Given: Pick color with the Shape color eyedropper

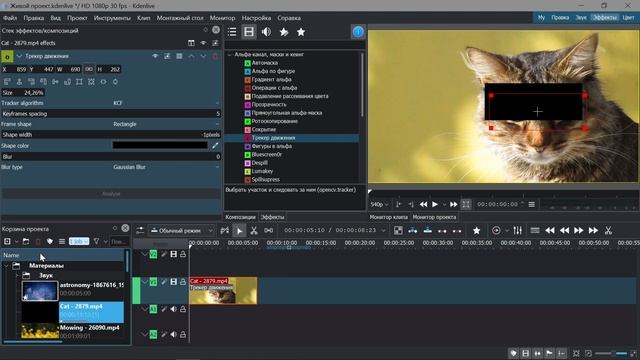Looking at the screenshot, I should click(215, 145).
